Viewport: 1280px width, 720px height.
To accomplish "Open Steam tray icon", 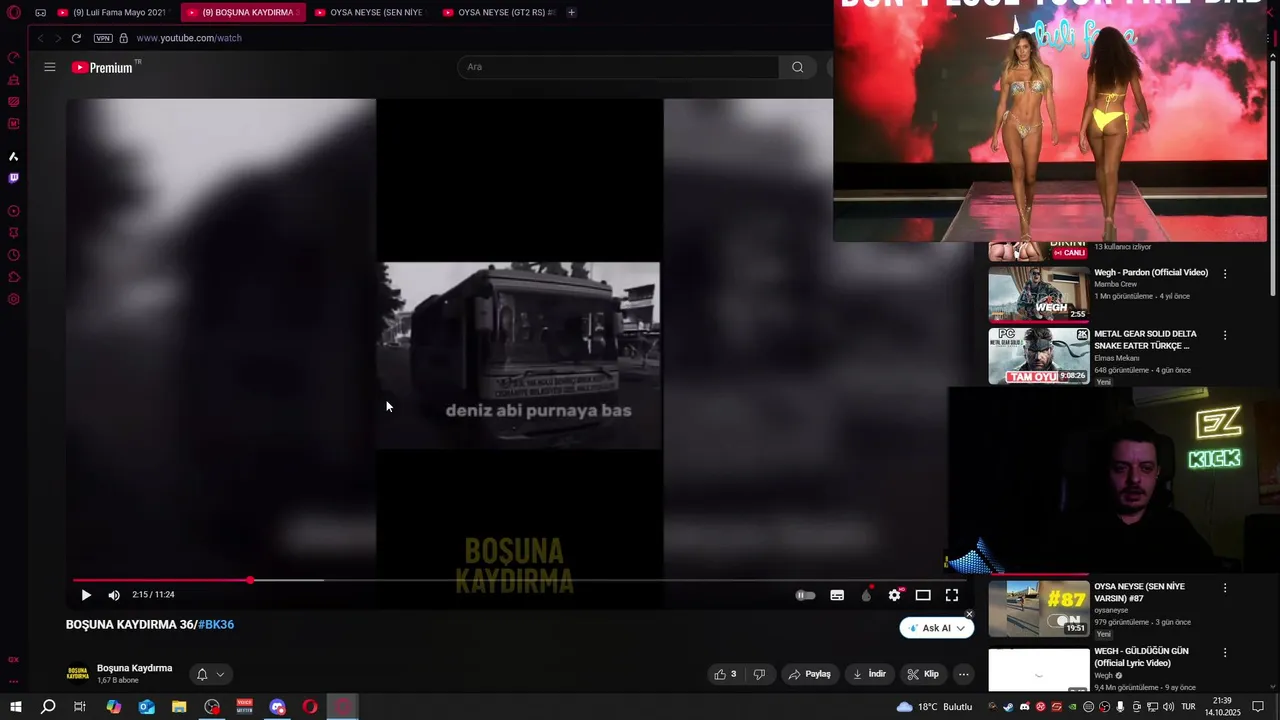I will point(1008,707).
